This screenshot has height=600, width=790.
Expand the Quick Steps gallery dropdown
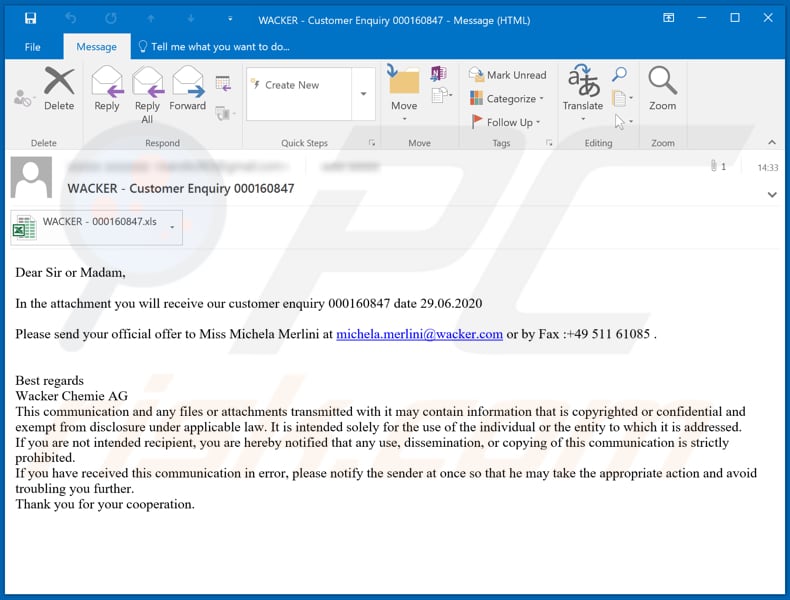(x=363, y=94)
